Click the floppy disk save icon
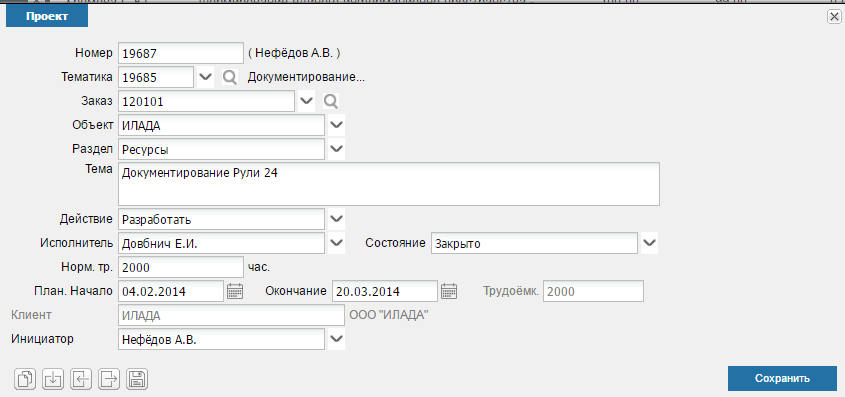 tap(137, 379)
